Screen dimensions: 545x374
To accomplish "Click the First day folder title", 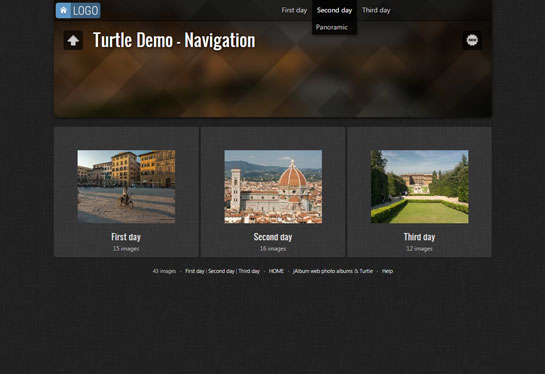I will pos(126,237).
